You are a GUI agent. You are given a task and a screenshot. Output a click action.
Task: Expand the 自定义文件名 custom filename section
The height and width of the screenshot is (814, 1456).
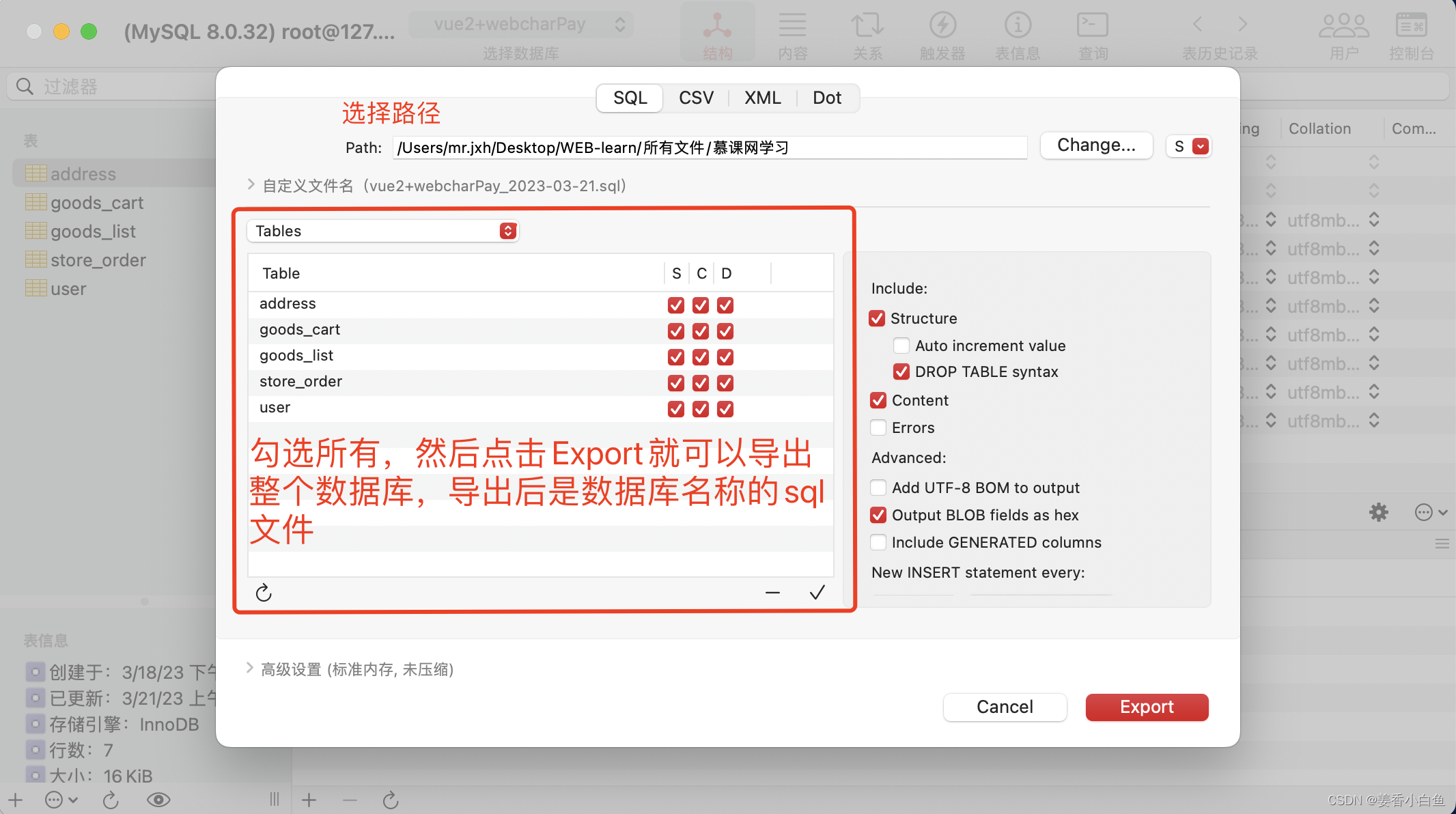(x=251, y=185)
